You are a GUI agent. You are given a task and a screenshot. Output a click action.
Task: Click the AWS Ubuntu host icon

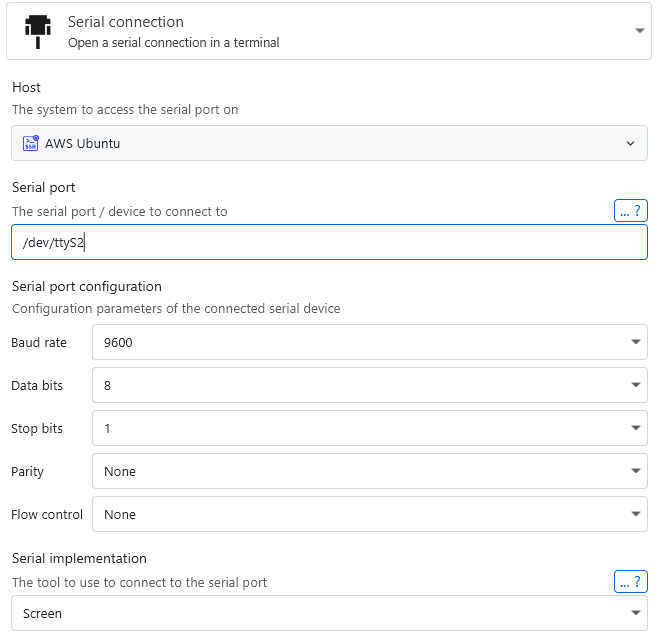tap(30, 143)
